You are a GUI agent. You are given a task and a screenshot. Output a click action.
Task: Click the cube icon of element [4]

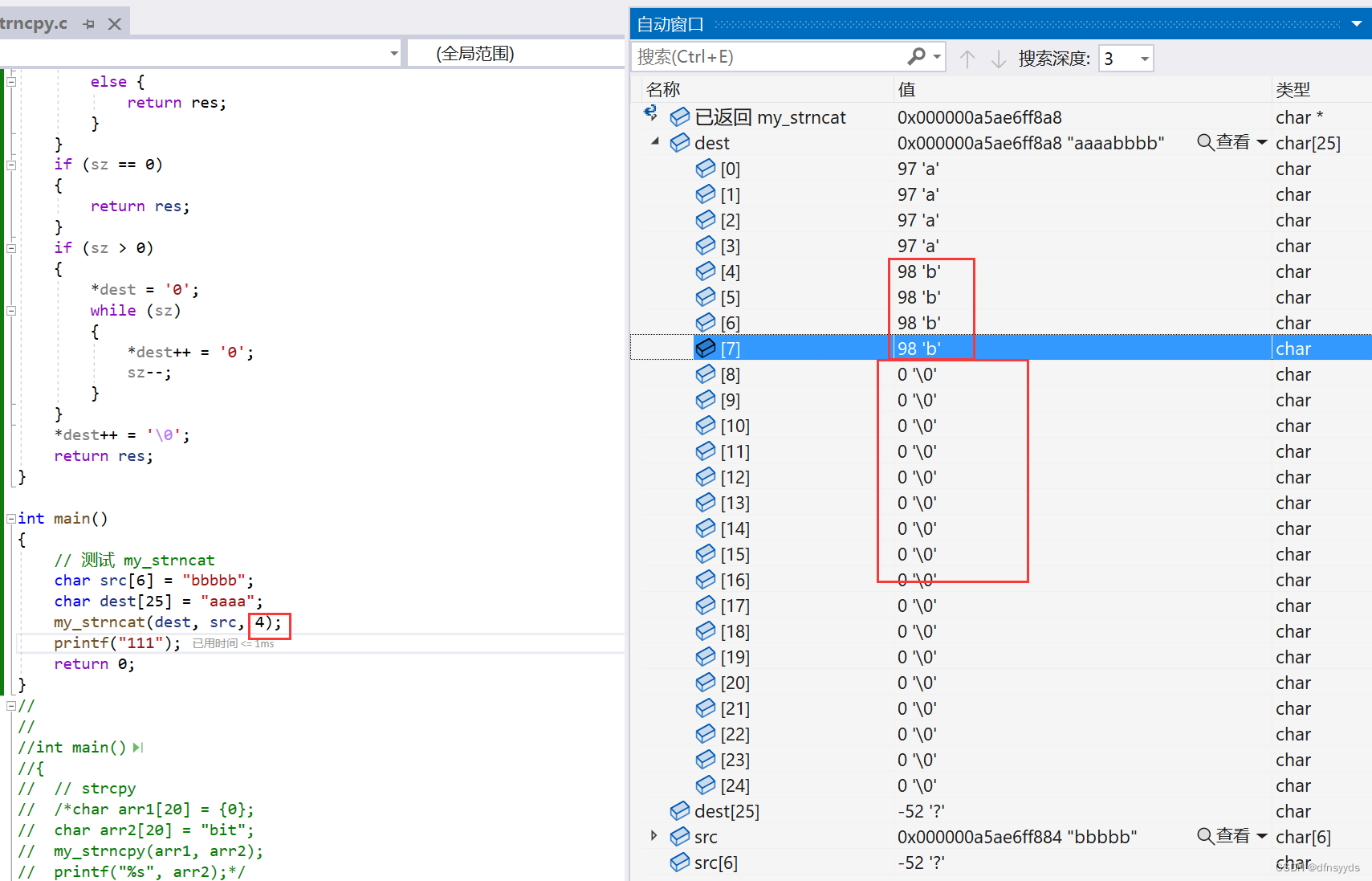pos(706,271)
